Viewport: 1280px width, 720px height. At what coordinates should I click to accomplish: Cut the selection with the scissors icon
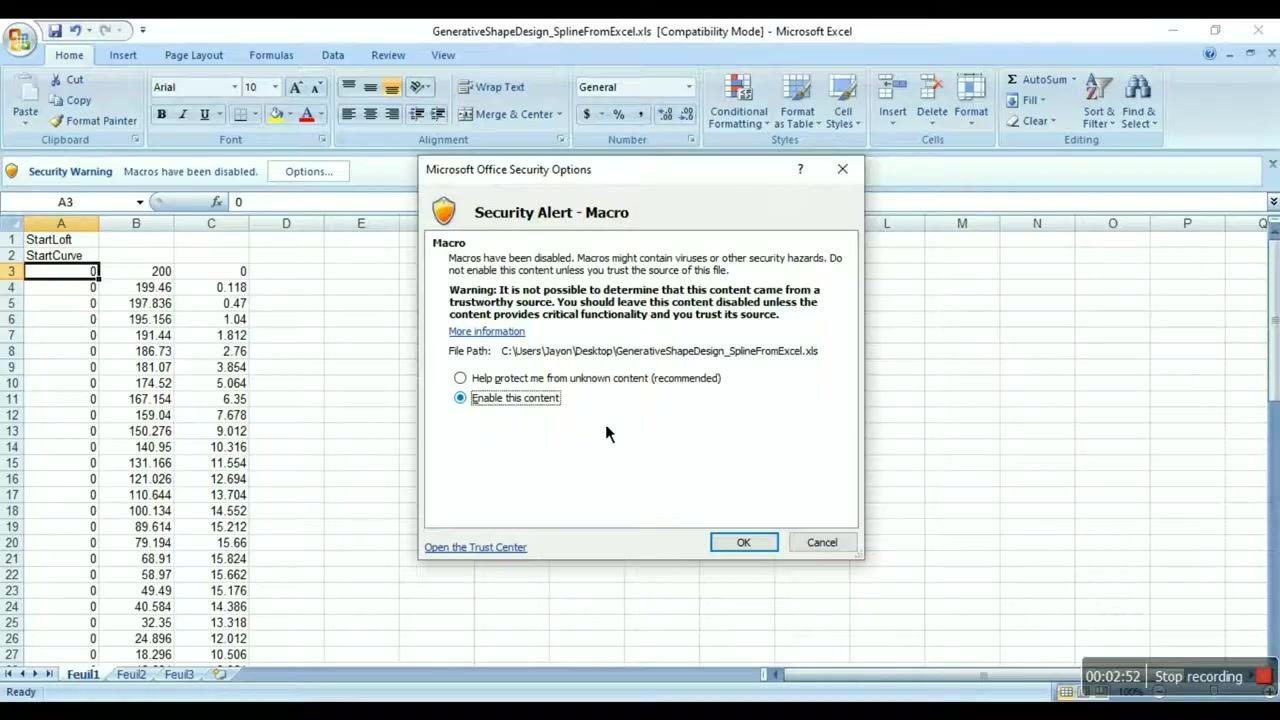[x=56, y=79]
